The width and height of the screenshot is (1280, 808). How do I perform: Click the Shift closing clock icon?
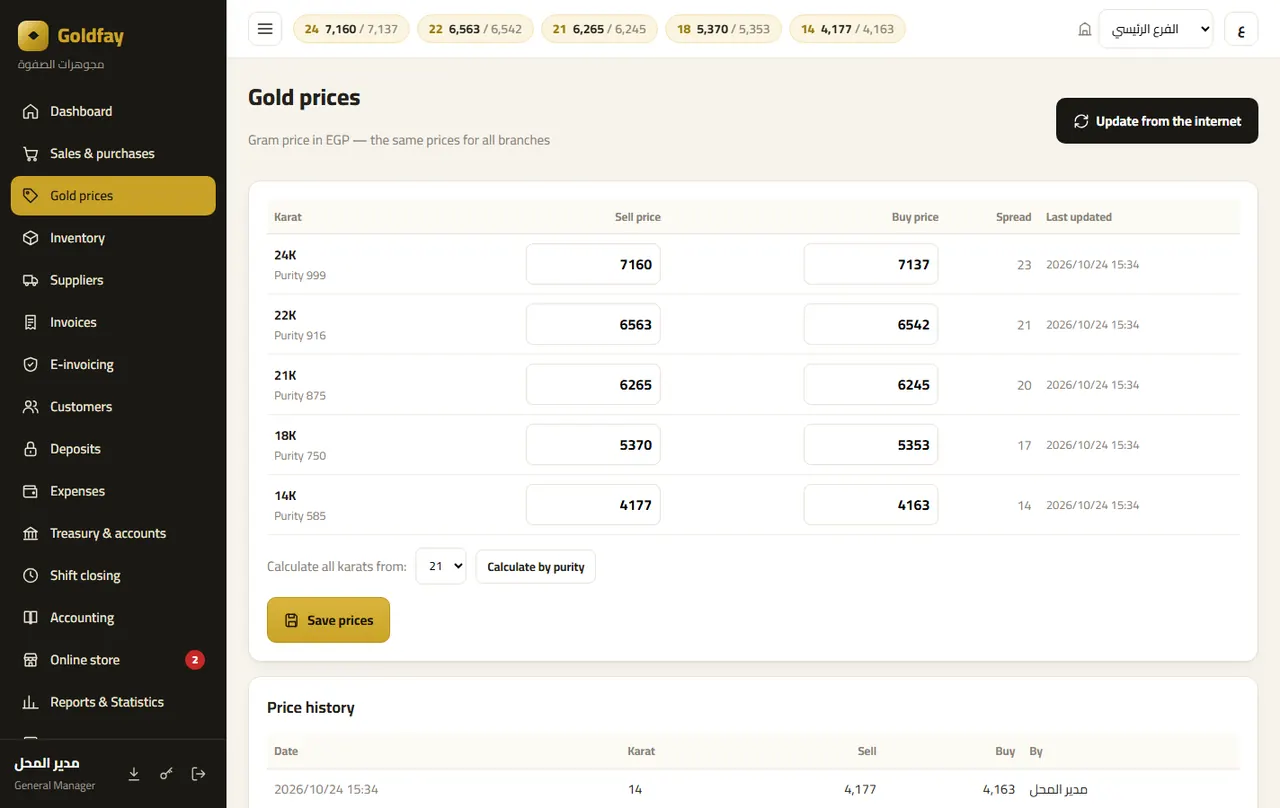click(x=31, y=575)
